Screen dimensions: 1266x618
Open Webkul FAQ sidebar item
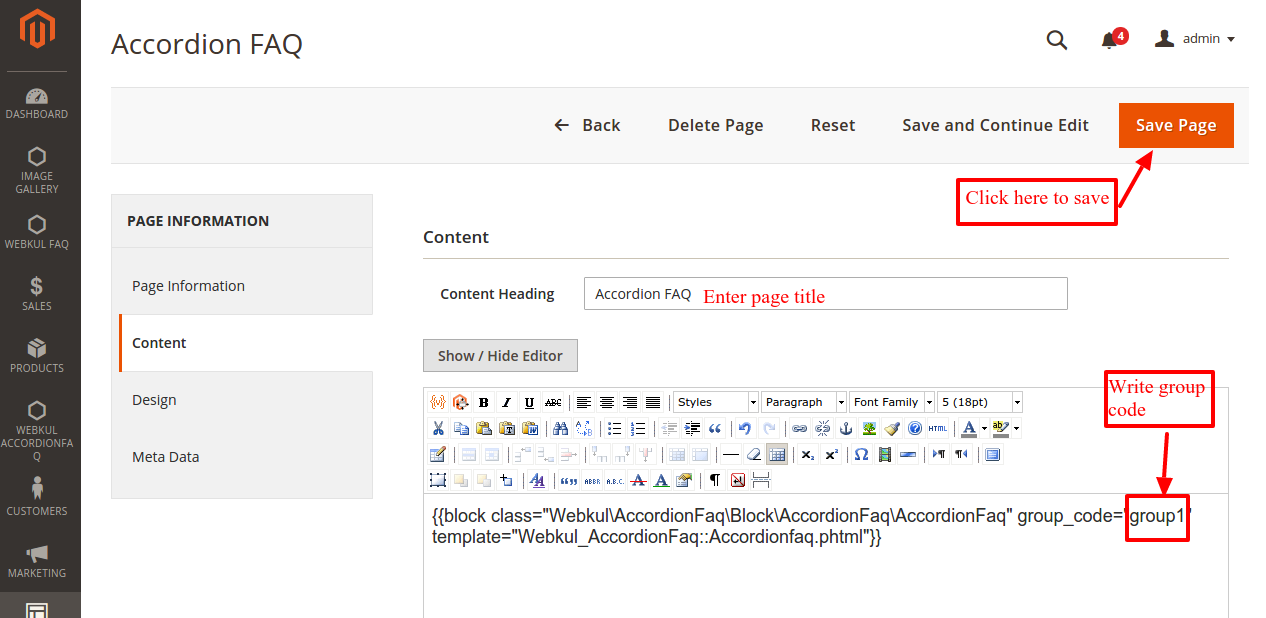click(x=37, y=233)
